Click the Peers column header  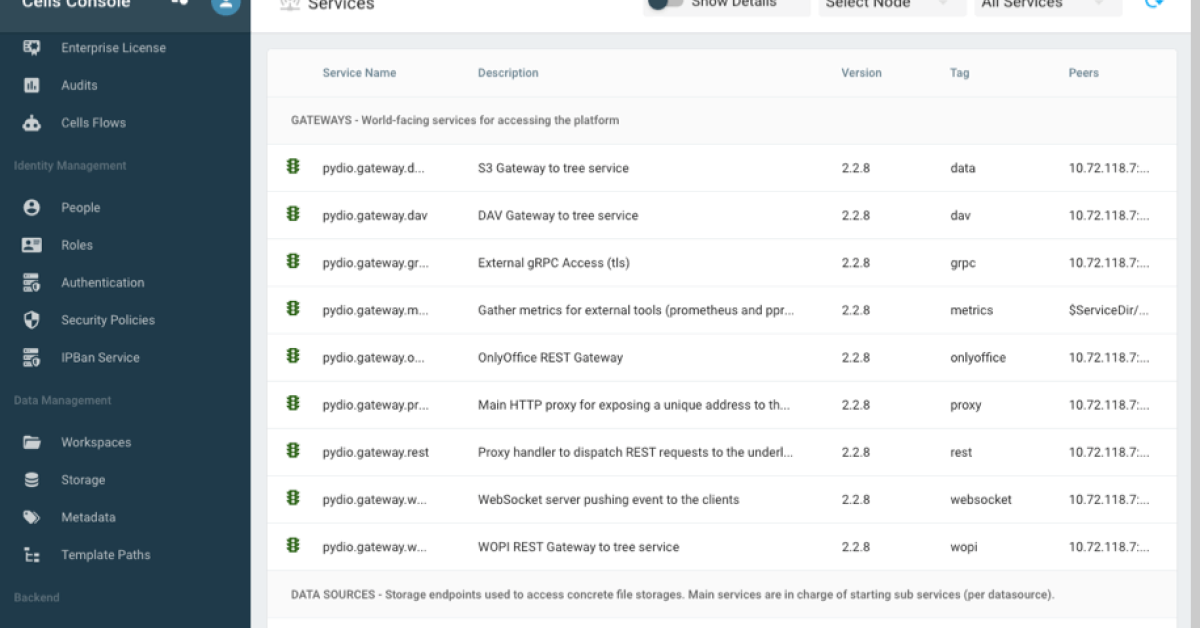click(1083, 73)
